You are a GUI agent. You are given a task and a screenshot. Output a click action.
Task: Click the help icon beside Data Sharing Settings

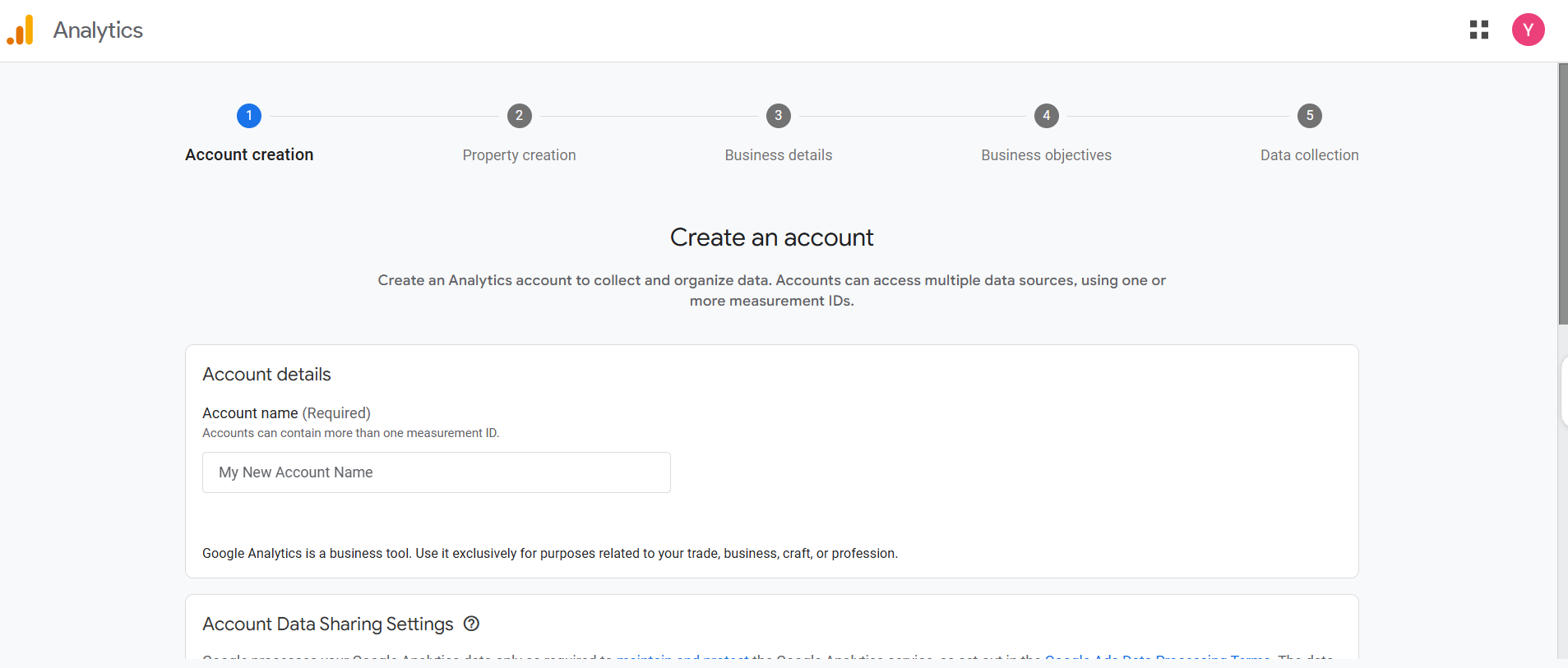pos(471,624)
